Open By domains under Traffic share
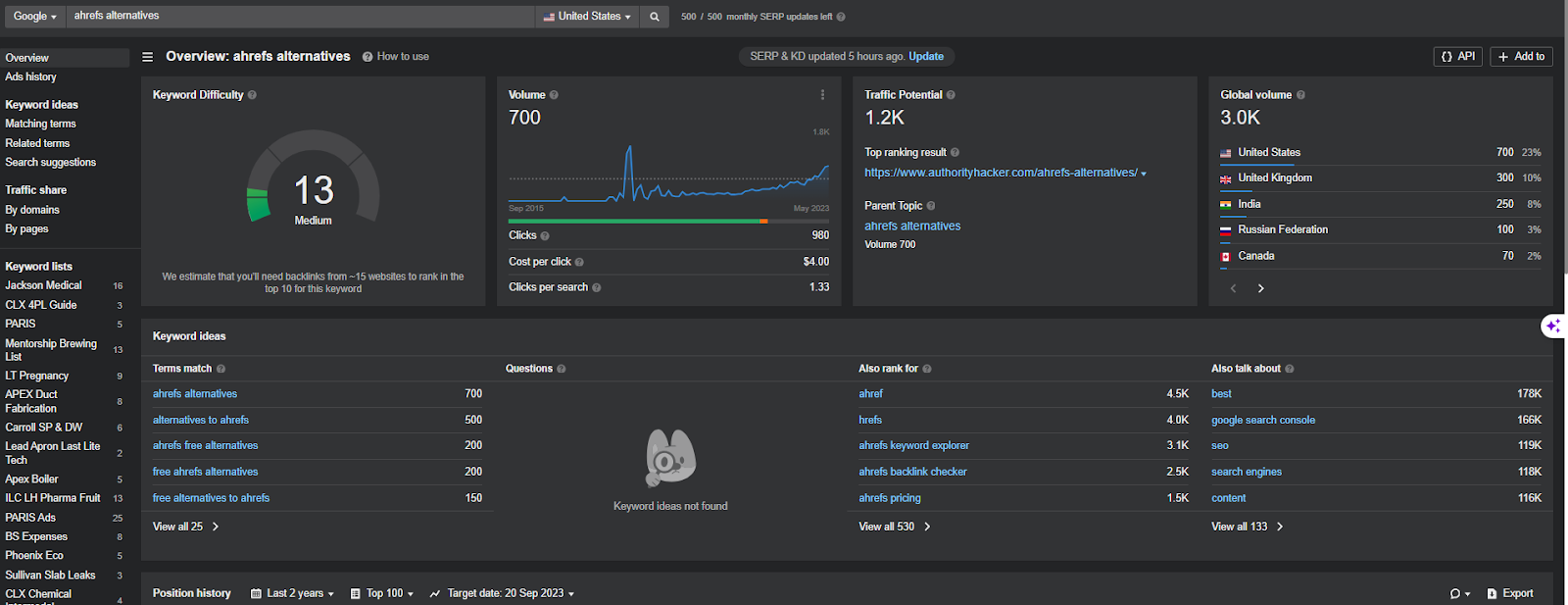The width and height of the screenshot is (1568, 605). click(32, 210)
